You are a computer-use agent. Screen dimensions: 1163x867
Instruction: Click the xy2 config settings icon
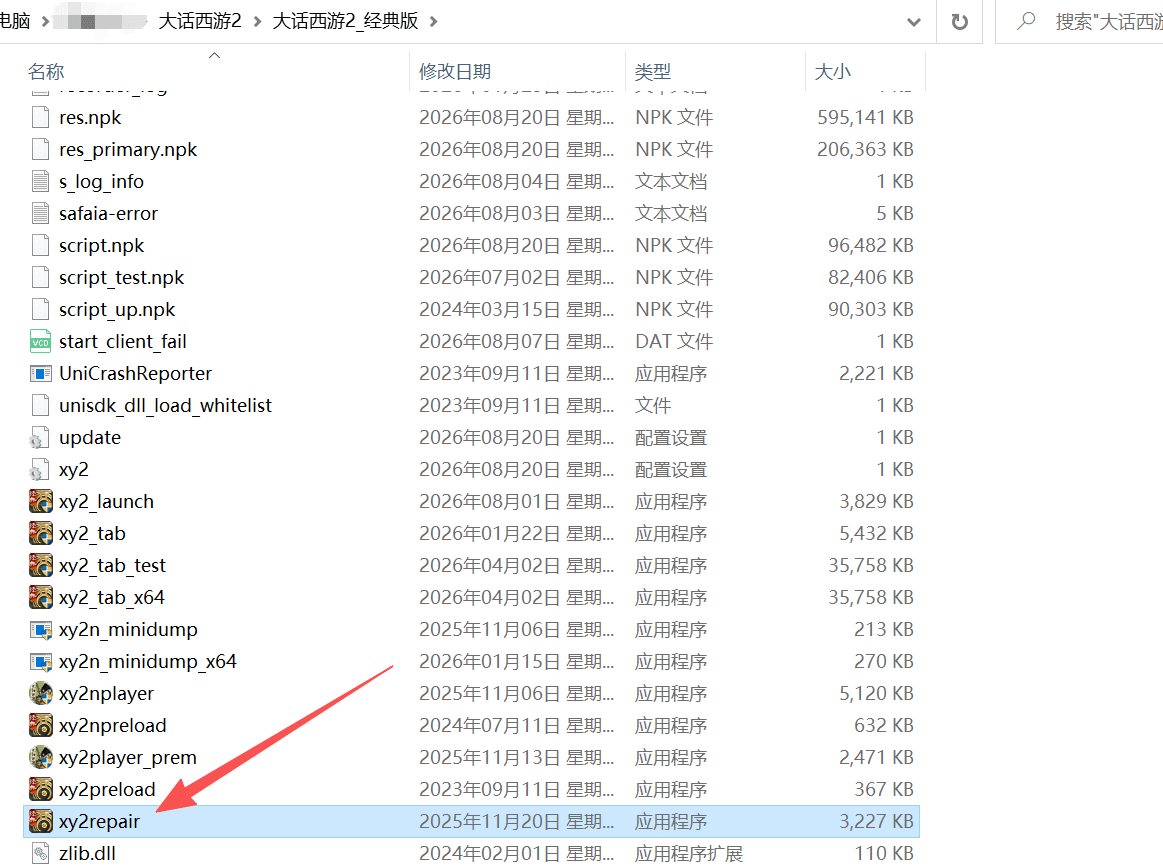(39, 469)
